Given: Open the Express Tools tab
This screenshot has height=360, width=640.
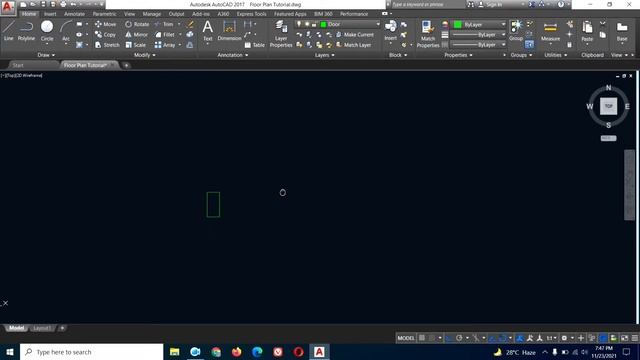Looking at the screenshot, I should 251,14.
